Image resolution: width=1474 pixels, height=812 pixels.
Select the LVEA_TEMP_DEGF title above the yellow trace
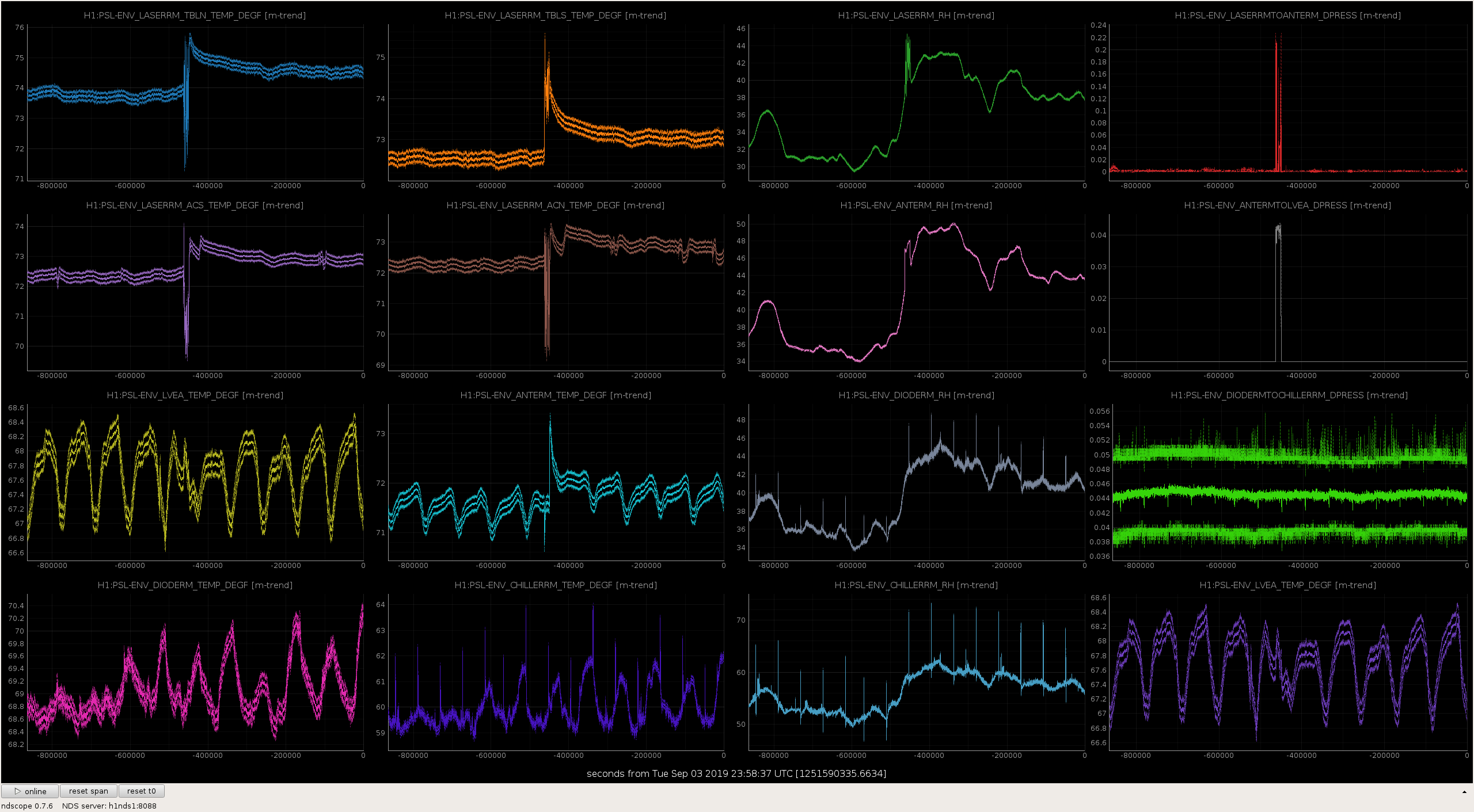[x=195, y=395]
